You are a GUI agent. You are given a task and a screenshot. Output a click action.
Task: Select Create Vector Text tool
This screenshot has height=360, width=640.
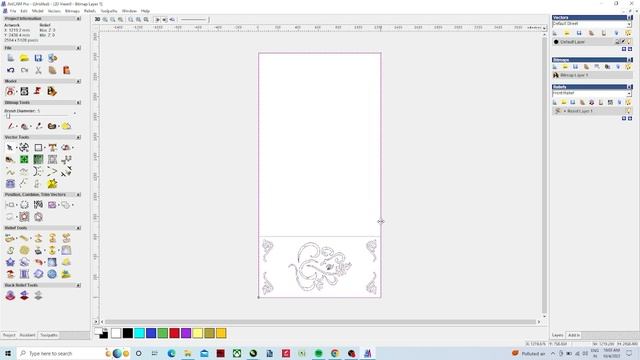[x=52, y=147]
